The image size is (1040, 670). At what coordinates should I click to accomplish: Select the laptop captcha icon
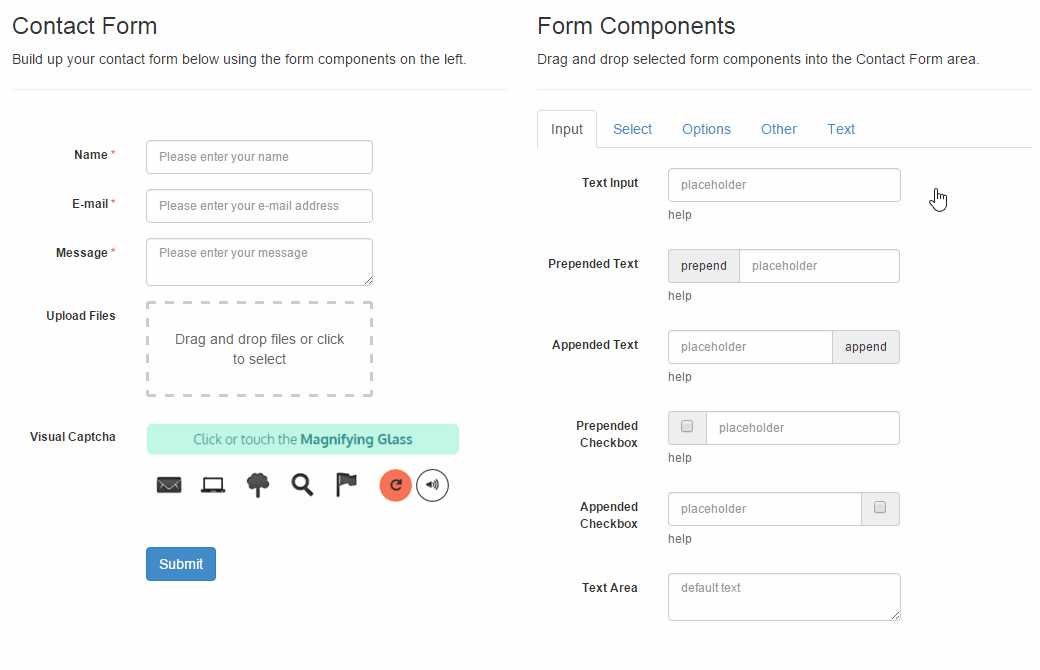coord(212,485)
